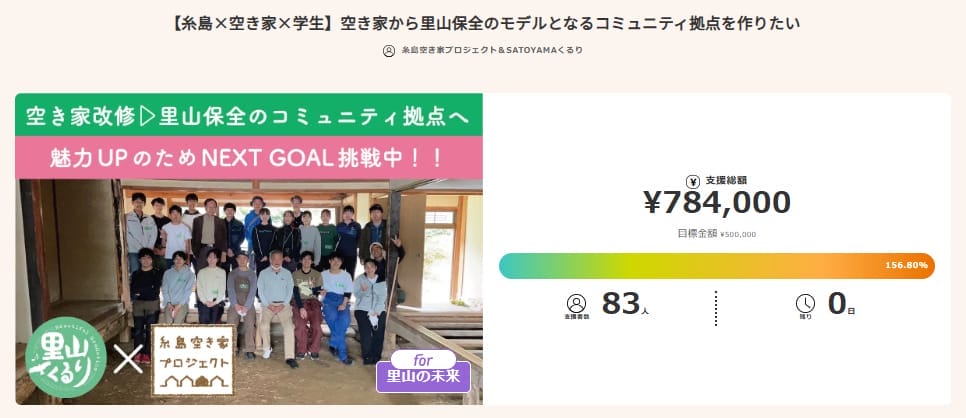Click the author profile icon under the title
966x418 pixels.
coord(389,50)
